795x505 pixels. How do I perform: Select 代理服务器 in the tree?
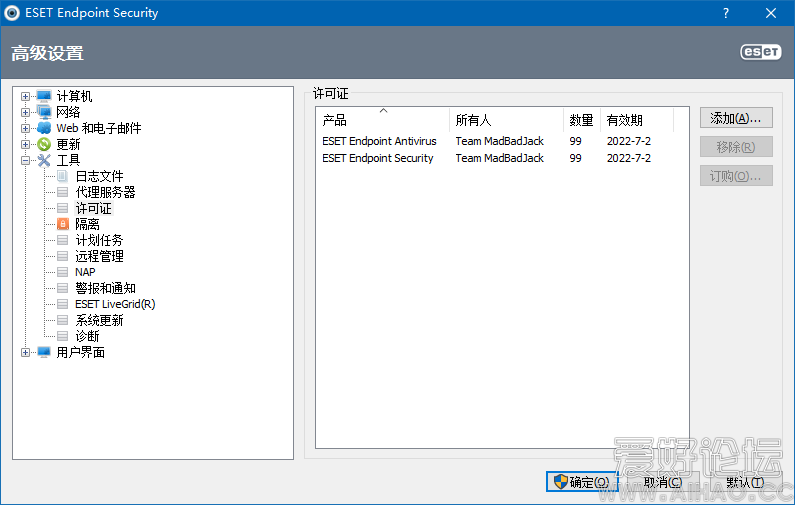pos(105,192)
